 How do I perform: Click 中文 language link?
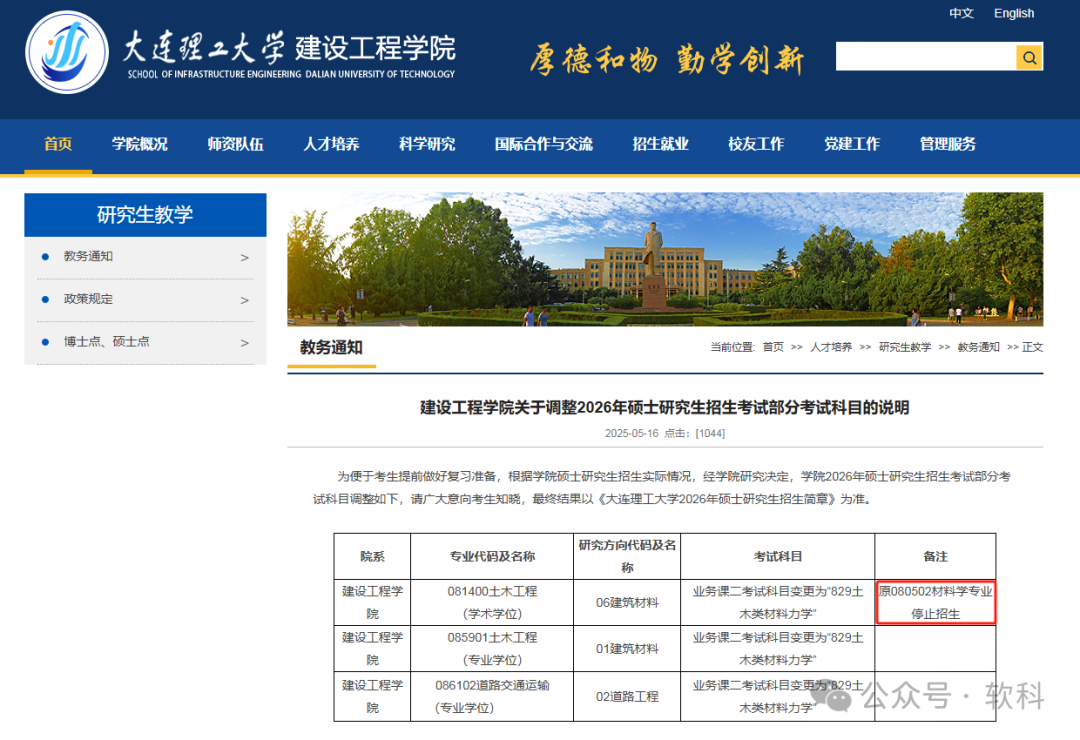point(961,13)
